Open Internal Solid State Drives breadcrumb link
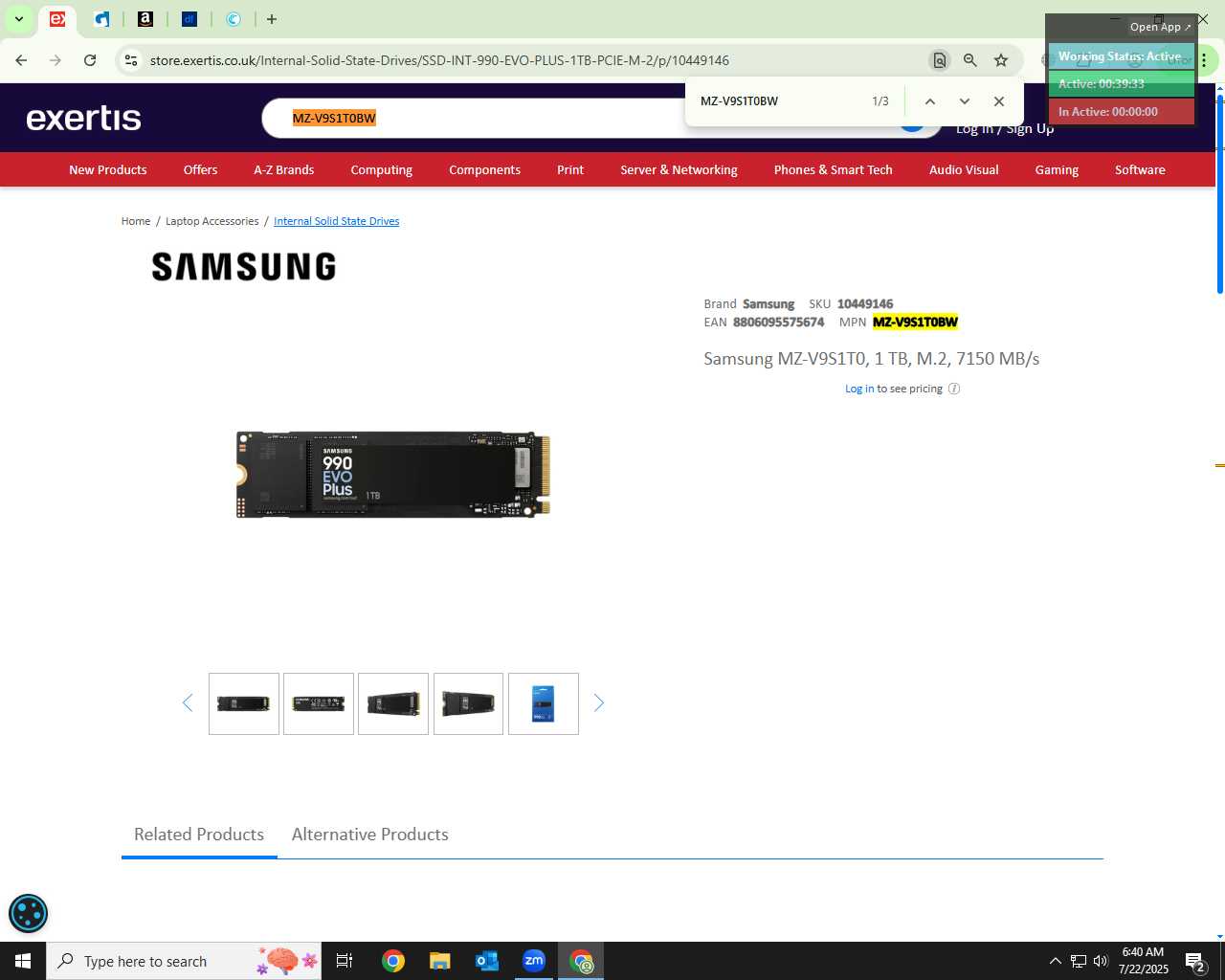Viewport: 1225px width, 980px height. [x=336, y=221]
